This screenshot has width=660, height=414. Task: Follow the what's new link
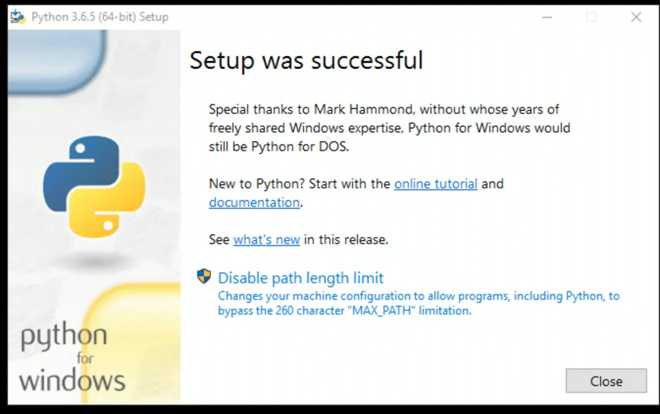(266, 240)
